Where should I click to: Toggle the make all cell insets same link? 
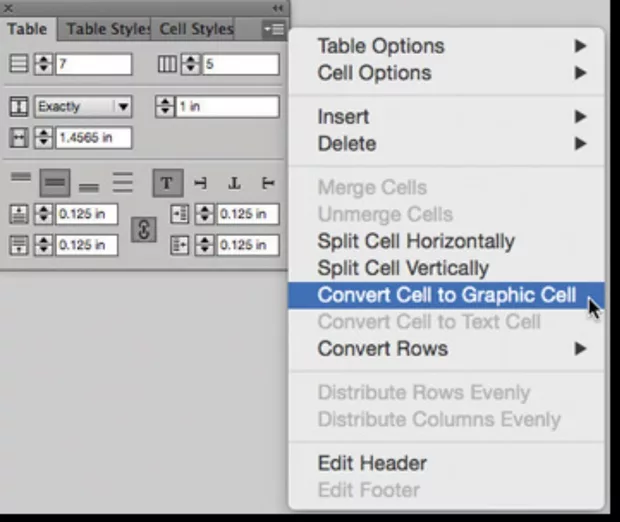(144, 229)
